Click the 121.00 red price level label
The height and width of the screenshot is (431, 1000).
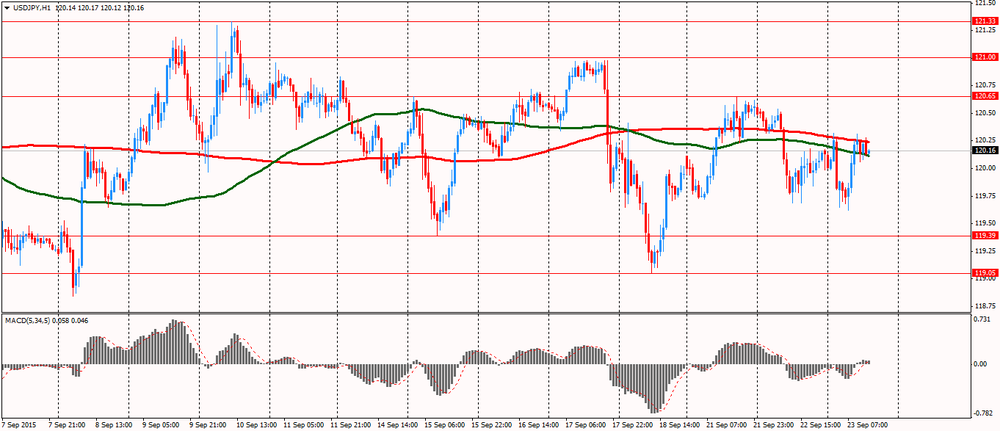[985, 58]
